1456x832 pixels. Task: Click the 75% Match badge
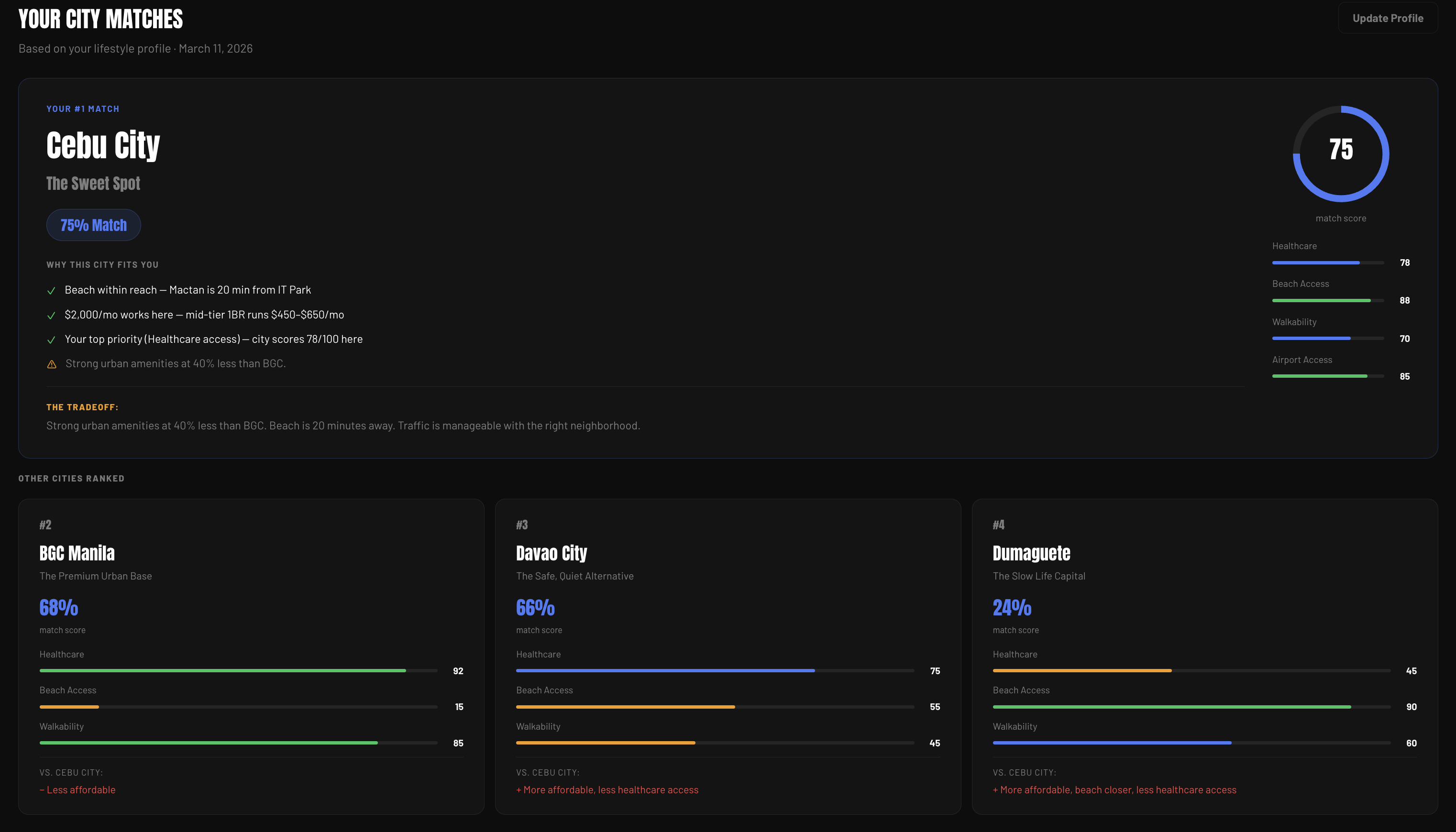(x=94, y=225)
